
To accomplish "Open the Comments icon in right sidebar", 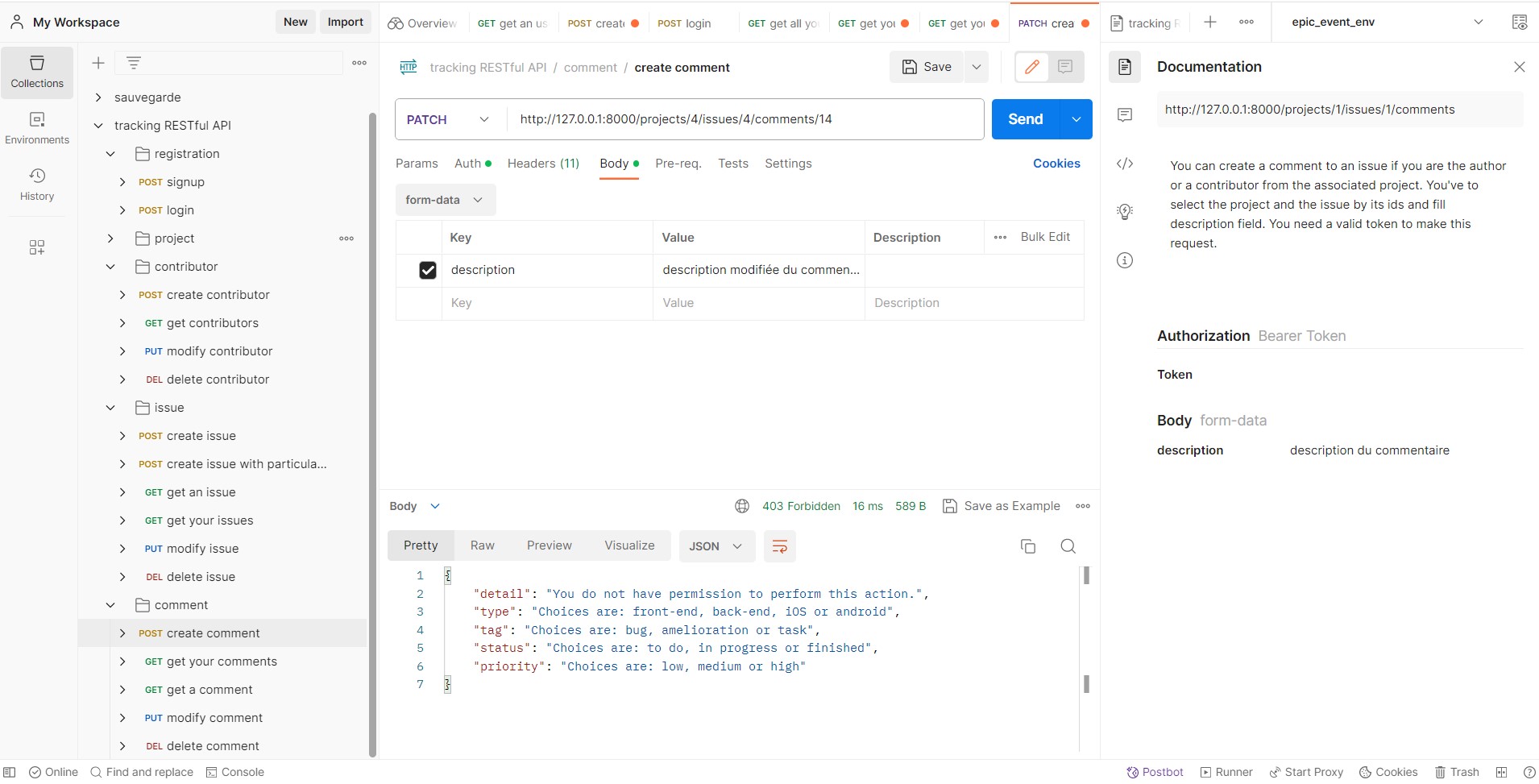I will pyautogui.click(x=1125, y=115).
